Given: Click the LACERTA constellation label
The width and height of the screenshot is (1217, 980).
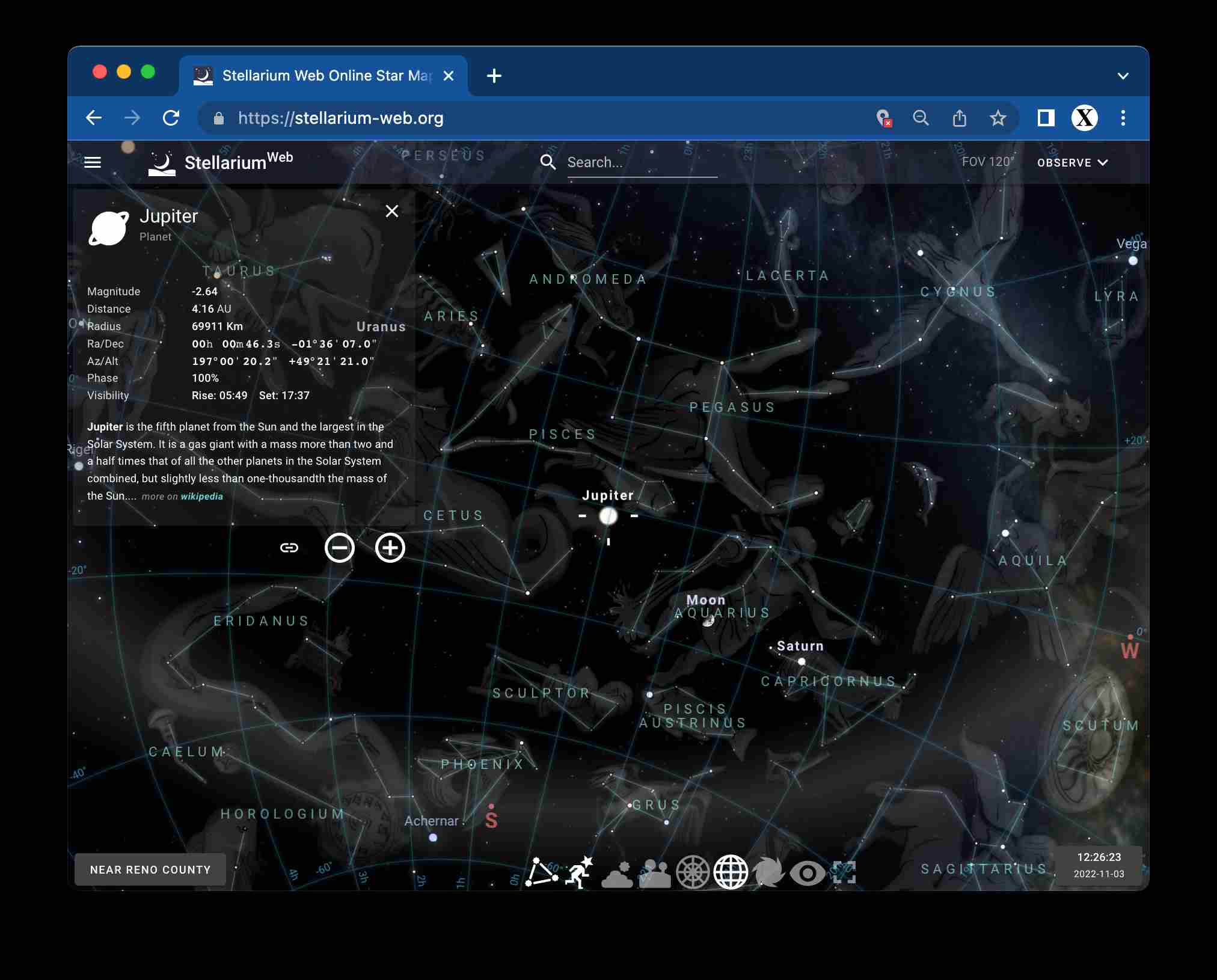Looking at the screenshot, I should 788,276.
